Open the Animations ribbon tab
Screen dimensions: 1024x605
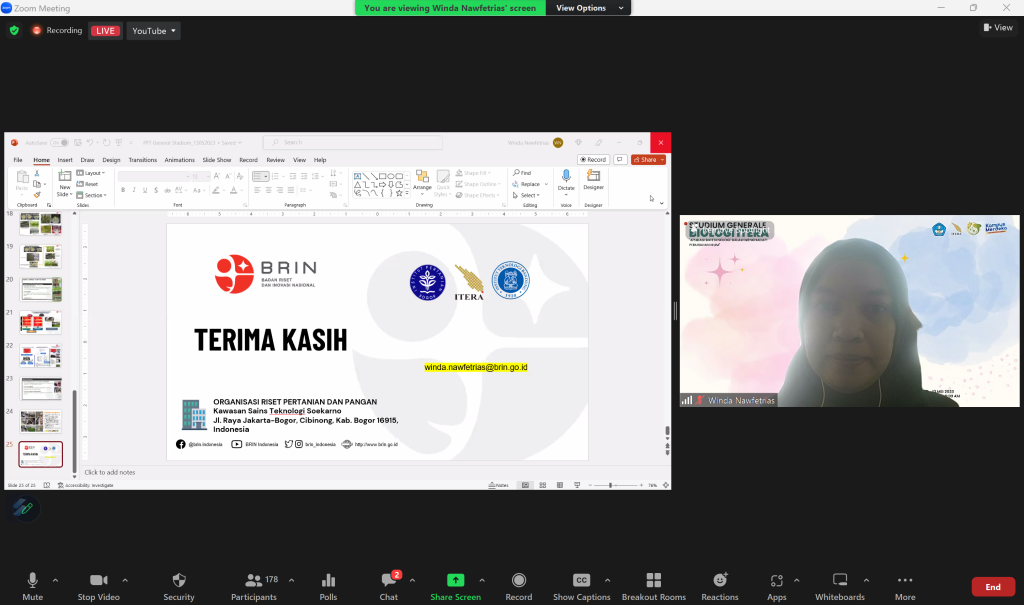coord(180,160)
